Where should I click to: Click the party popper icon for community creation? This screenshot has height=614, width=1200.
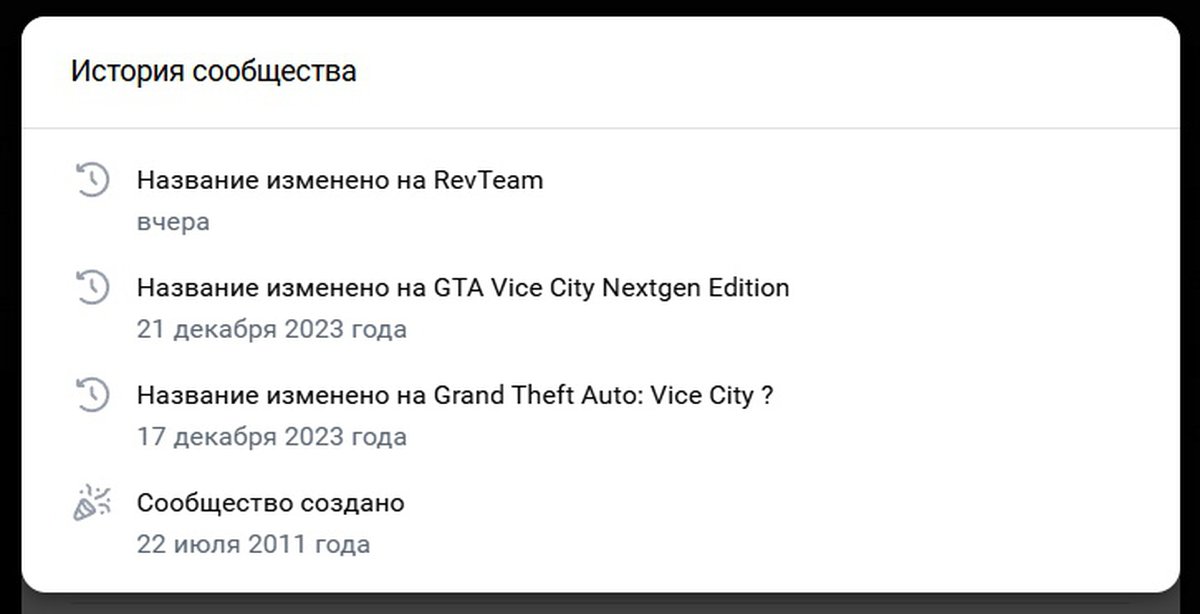point(91,503)
